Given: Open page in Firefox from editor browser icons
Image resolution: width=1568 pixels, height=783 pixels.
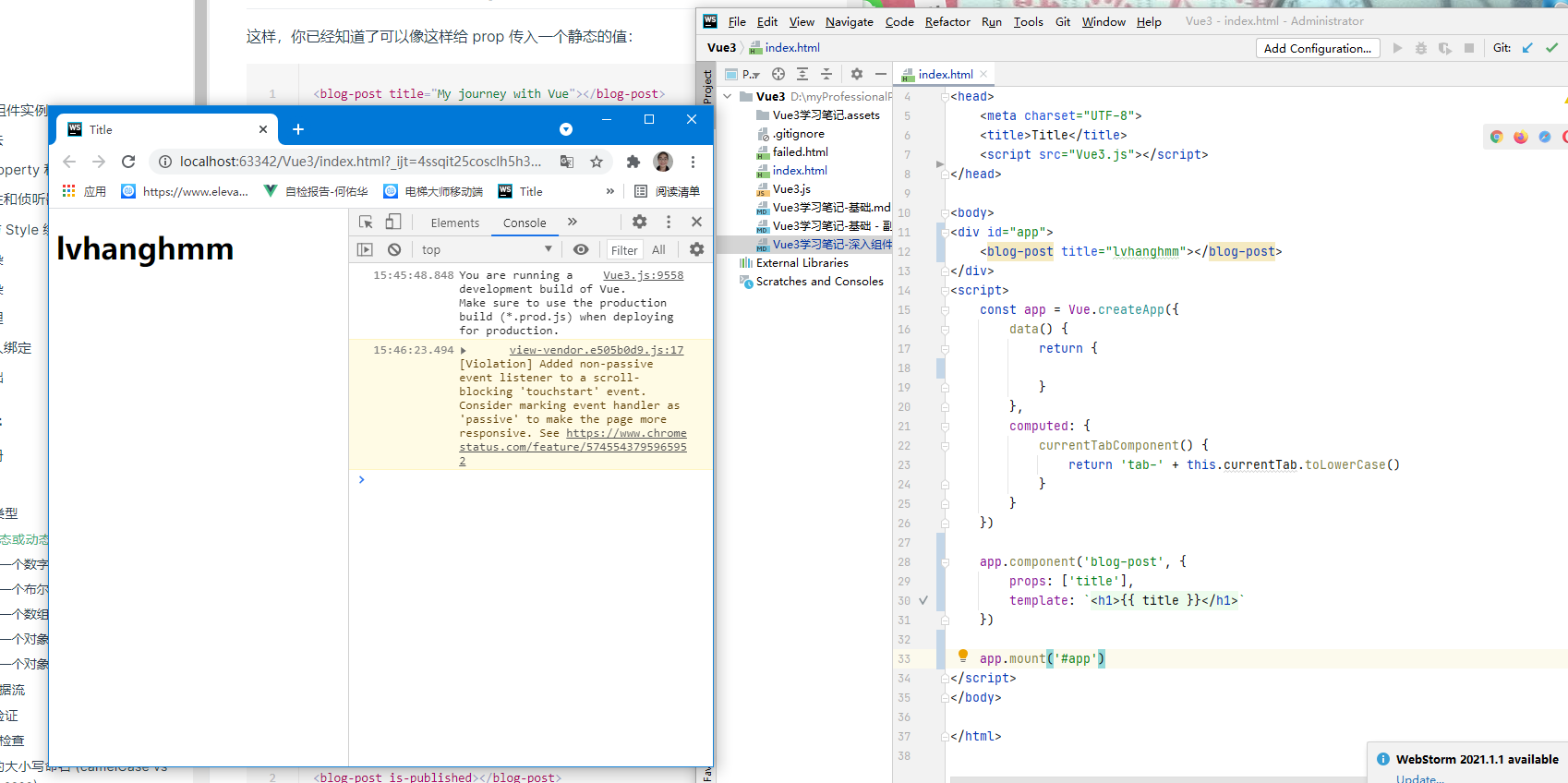Looking at the screenshot, I should coord(1521,137).
